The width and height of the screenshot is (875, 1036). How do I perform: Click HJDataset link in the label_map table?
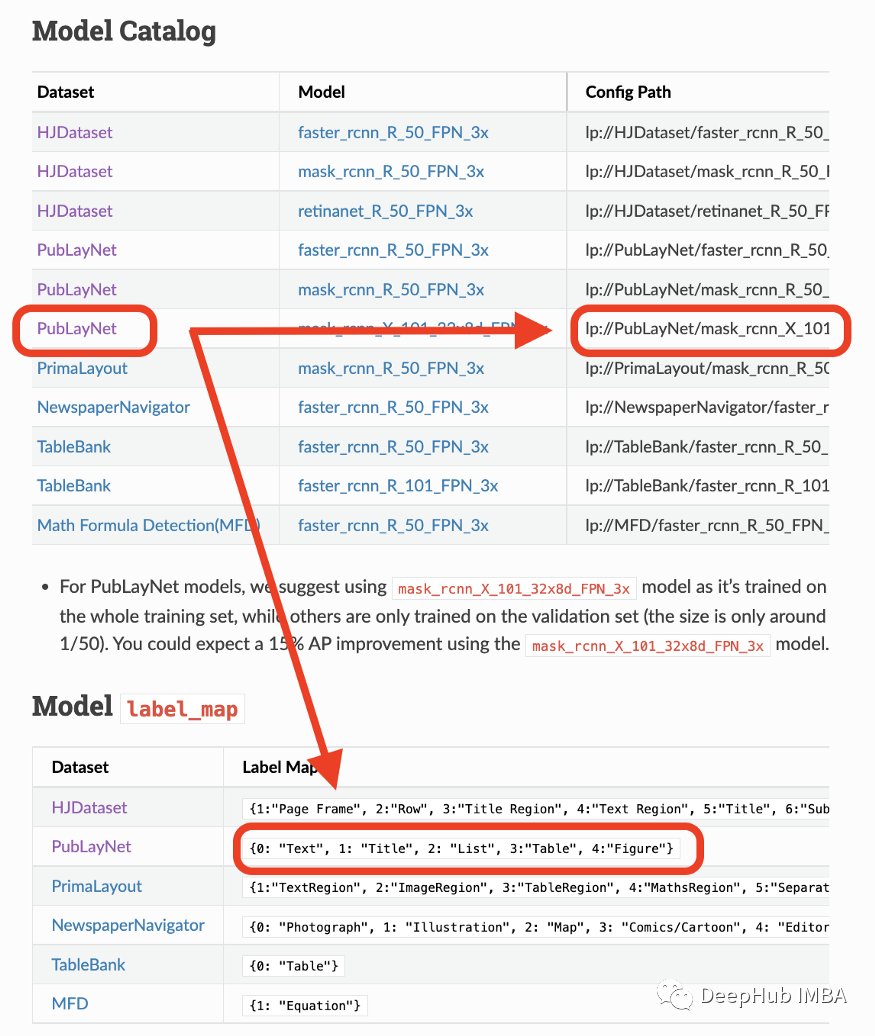90,807
